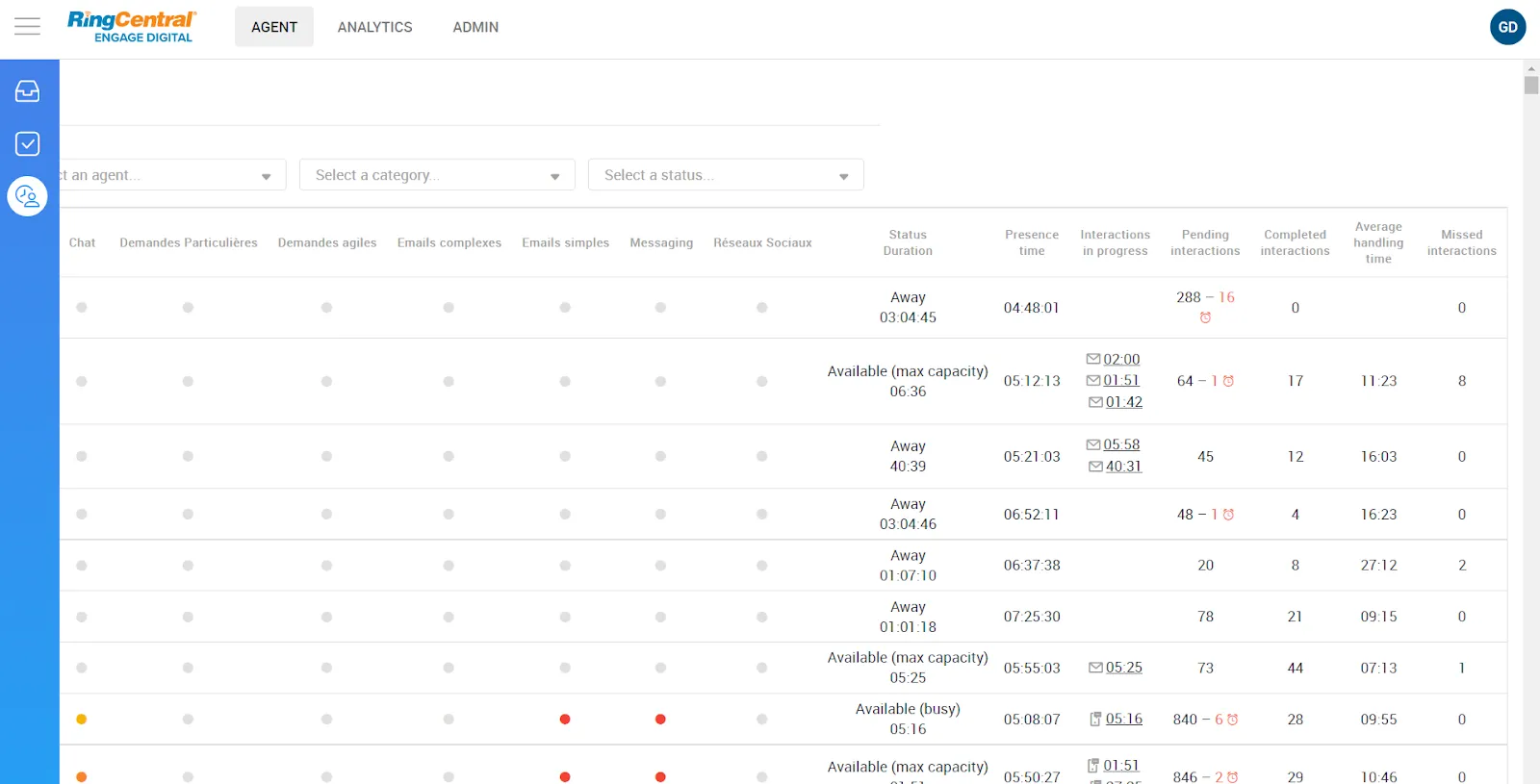Open the Select a category dropdown
Viewport: 1540px width, 784px height.
tap(437, 175)
